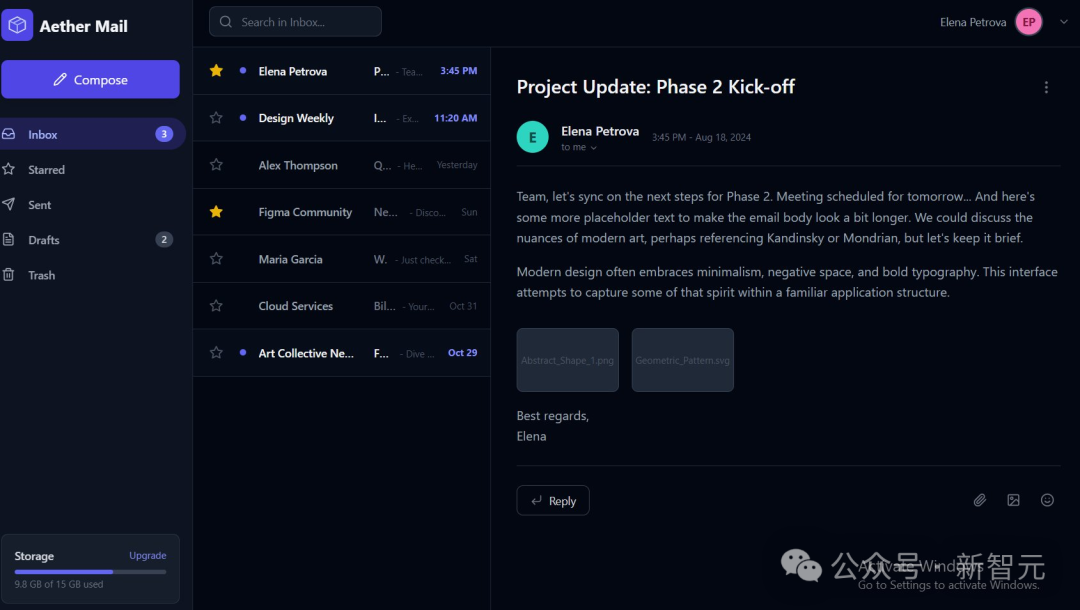Click the insert image icon

pos(1013,501)
